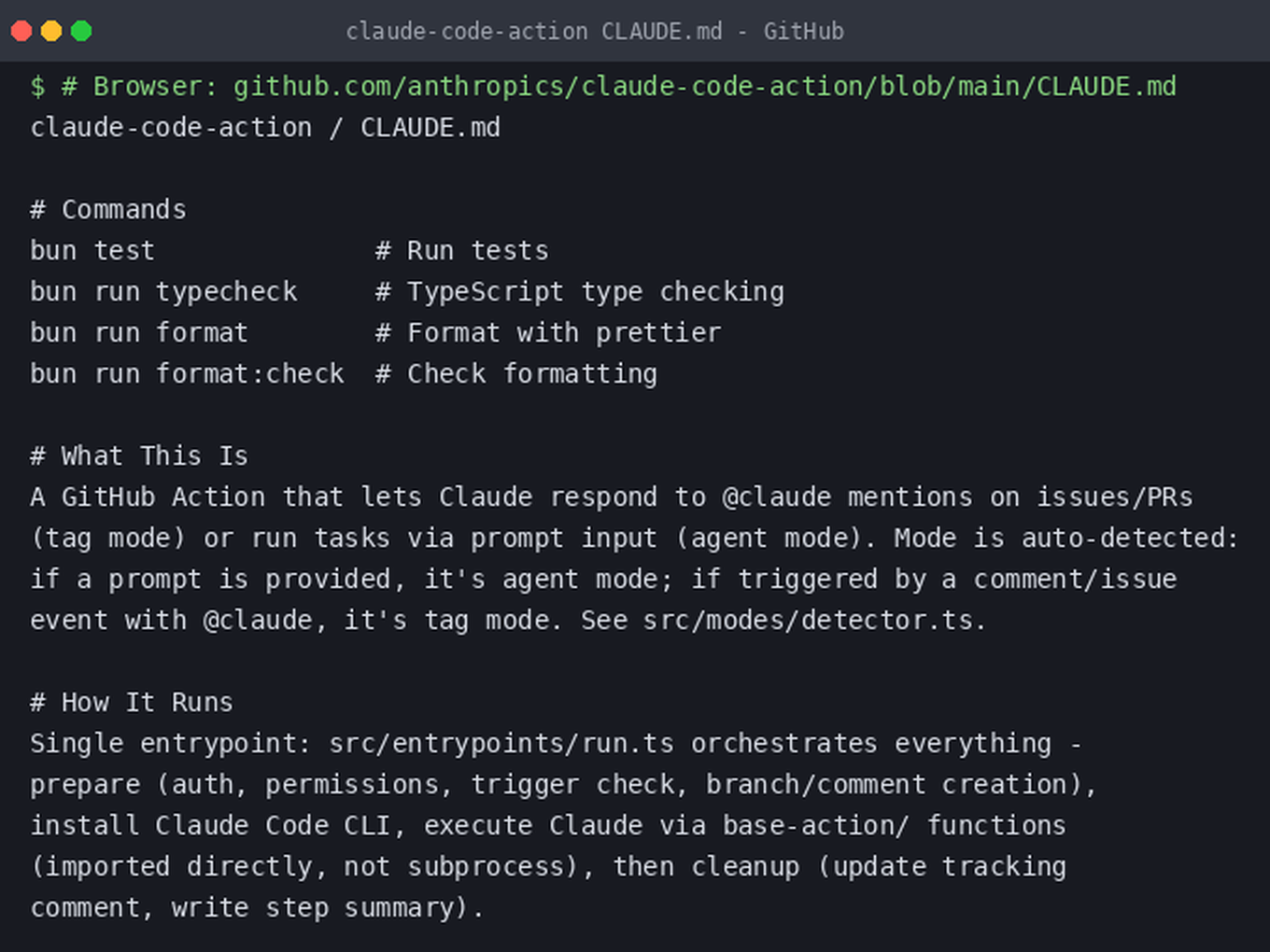Viewport: 1270px width, 952px height.
Task: Click the '# What This Is' heading
Action: point(139,455)
